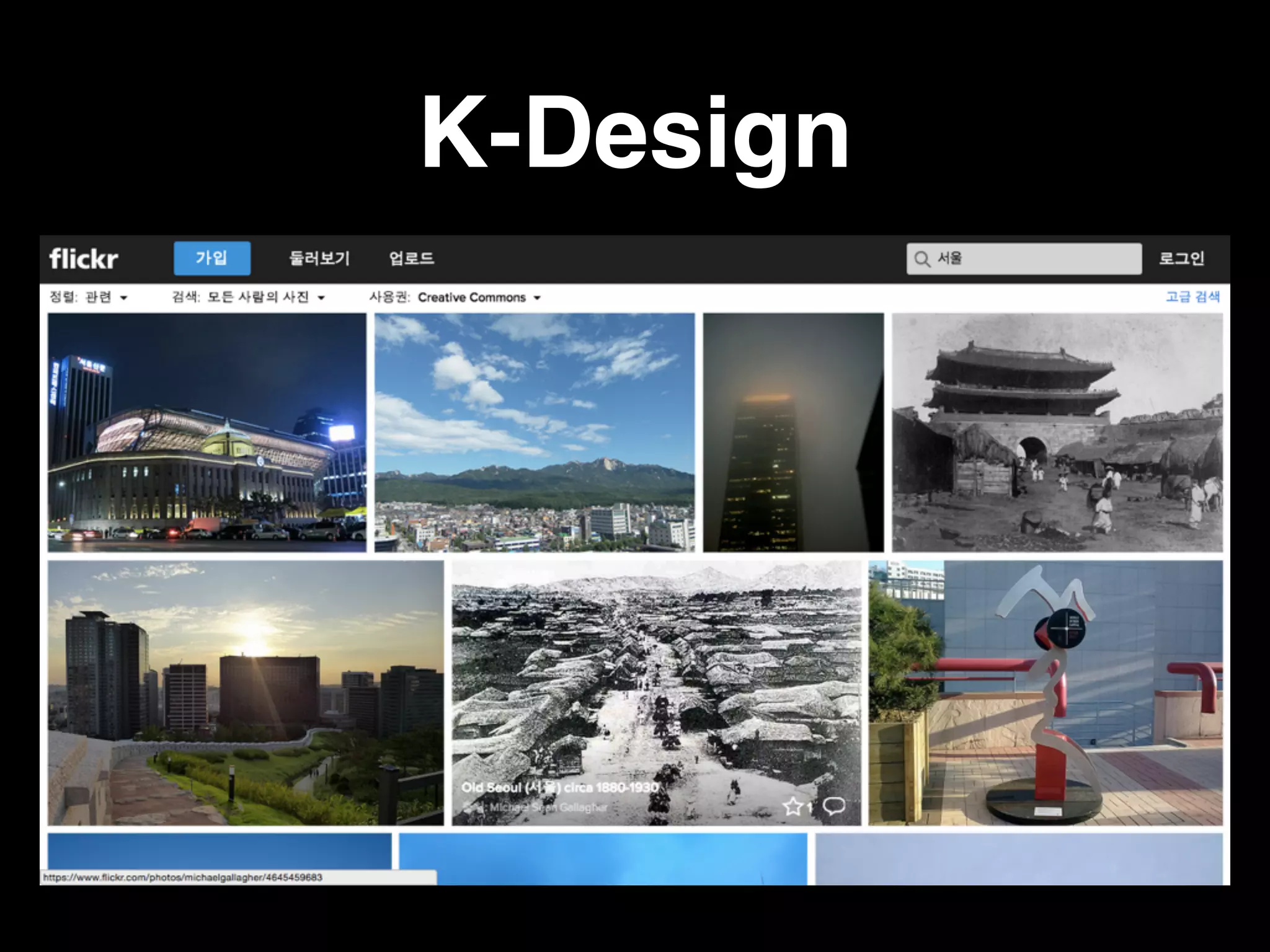Click the Michael Sean Gallagher author name
The image size is (1270, 952).
pyautogui.click(x=548, y=808)
